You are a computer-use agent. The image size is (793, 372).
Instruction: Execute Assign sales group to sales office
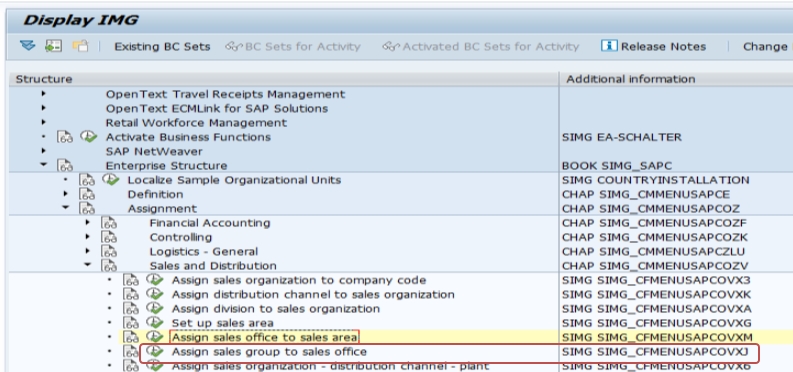(x=155, y=351)
